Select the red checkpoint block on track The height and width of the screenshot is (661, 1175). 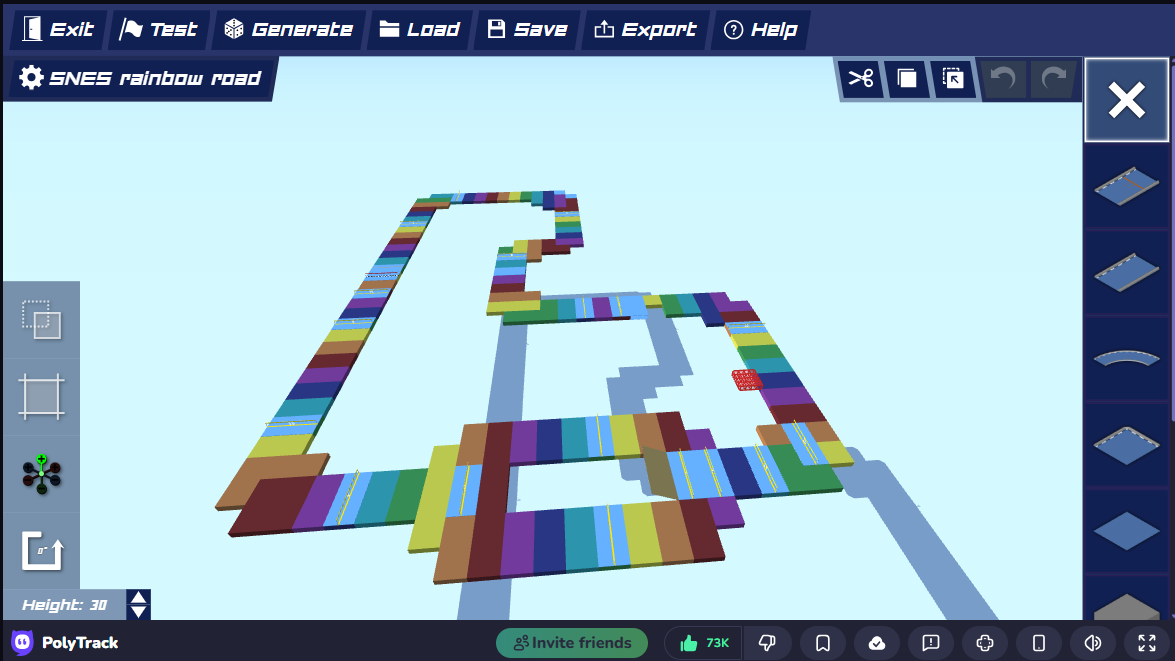pyautogui.click(x=746, y=380)
